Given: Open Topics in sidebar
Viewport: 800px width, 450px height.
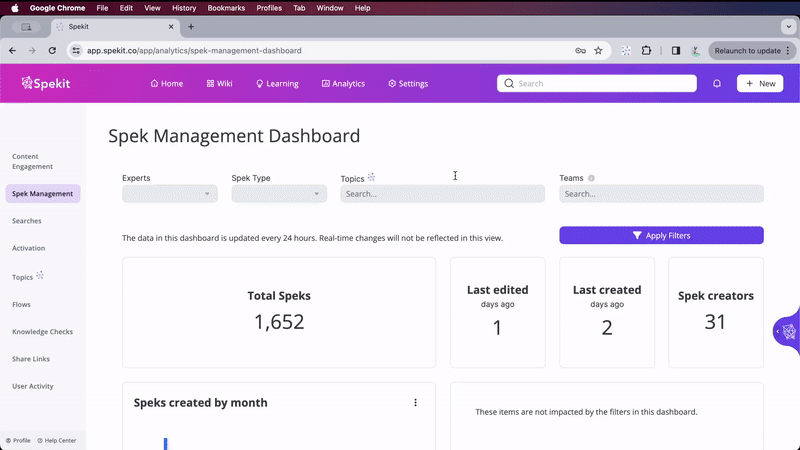Looking at the screenshot, I should (x=22, y=277).
